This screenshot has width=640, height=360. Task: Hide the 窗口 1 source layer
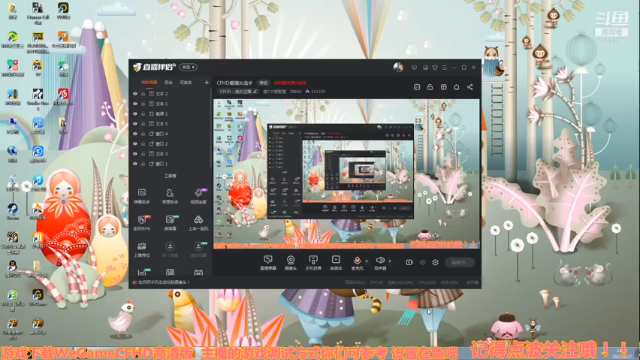135,164
